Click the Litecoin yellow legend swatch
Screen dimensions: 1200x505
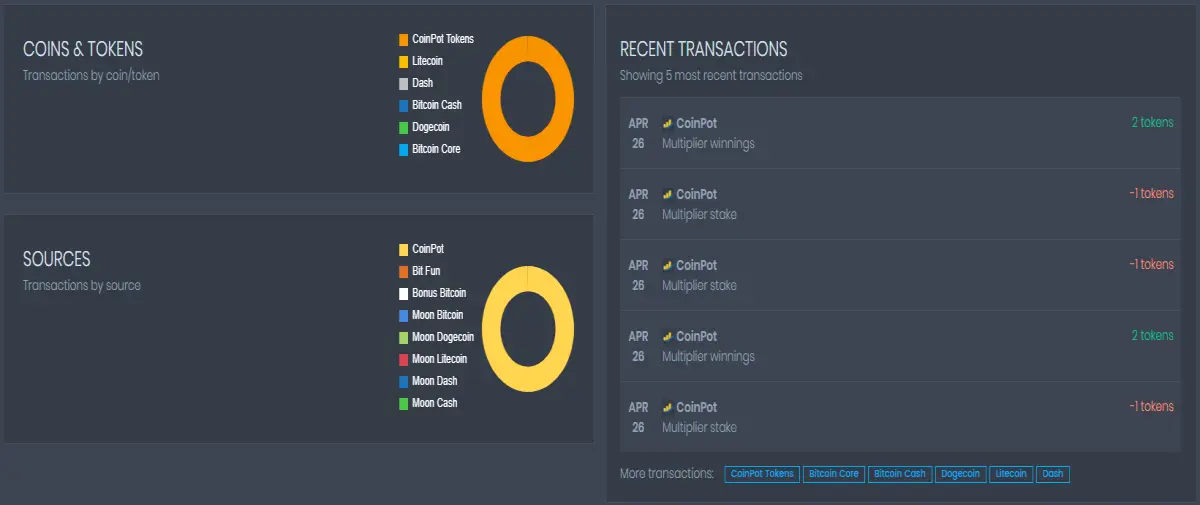coord(403,61)
